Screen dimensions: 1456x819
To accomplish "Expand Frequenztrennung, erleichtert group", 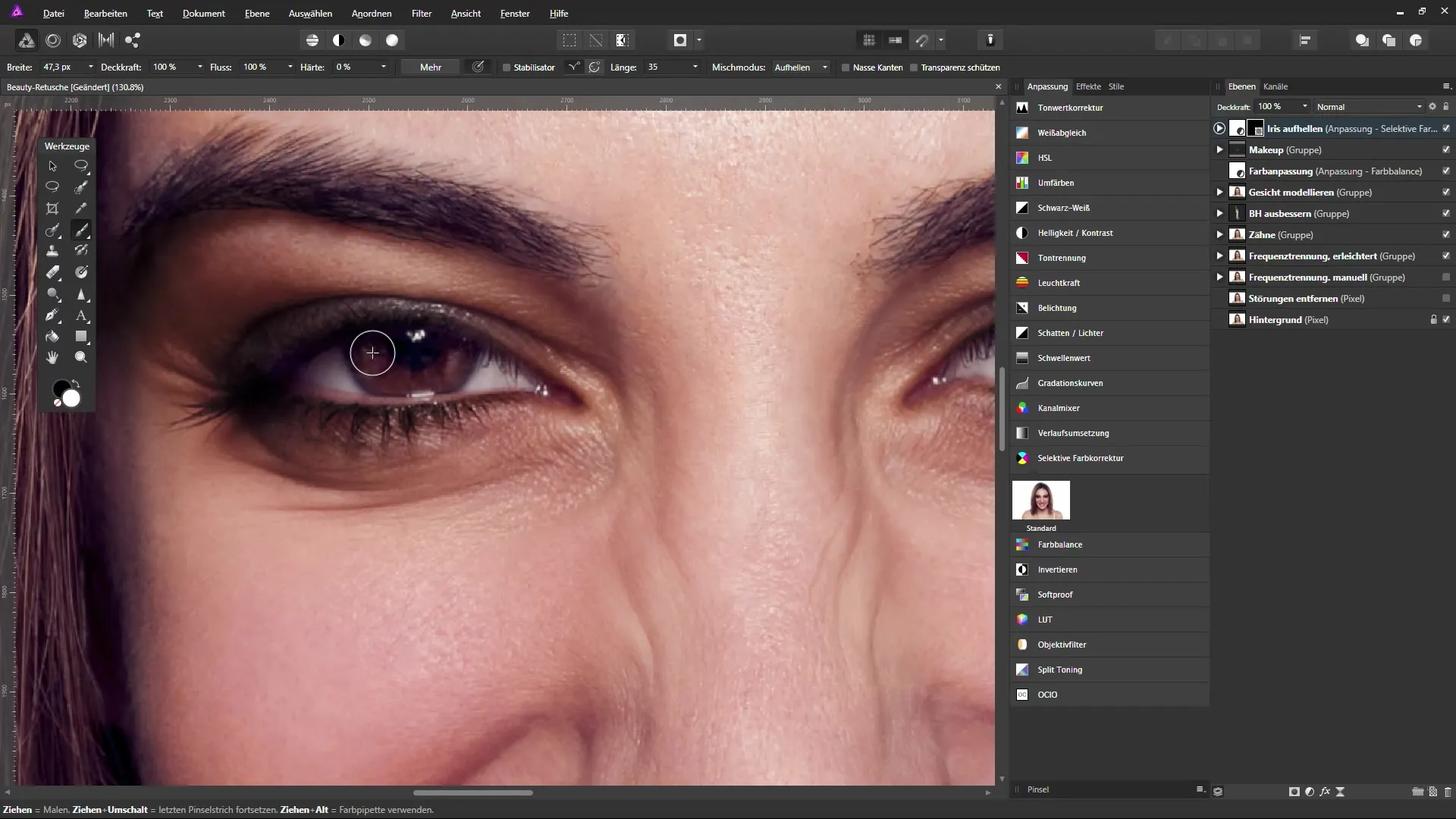I will 1219,256.
